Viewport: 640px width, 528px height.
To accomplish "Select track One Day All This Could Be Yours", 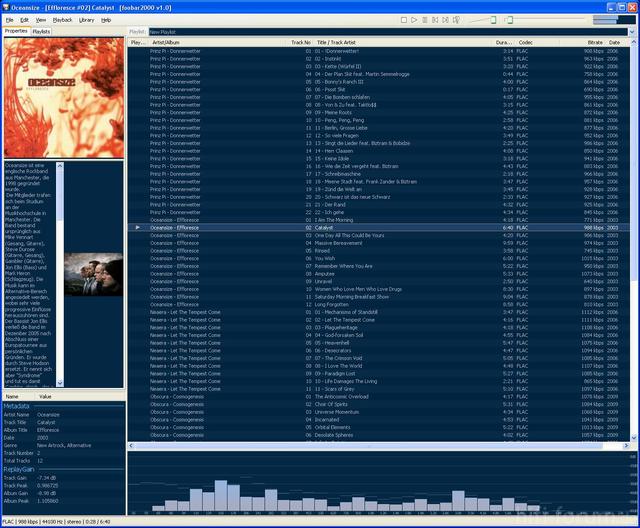I will tap(379, 235).
